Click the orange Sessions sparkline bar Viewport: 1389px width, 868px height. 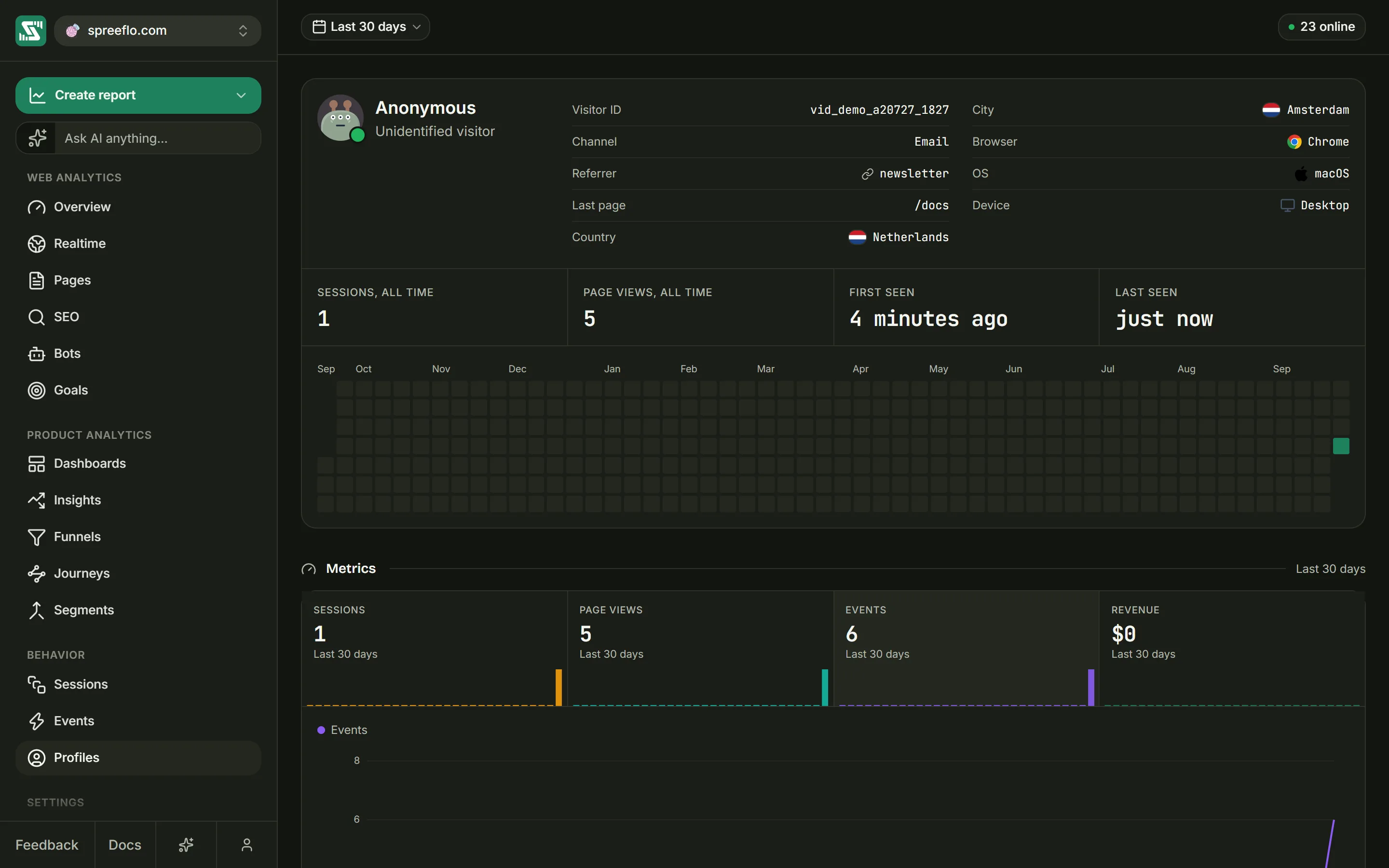558,687
